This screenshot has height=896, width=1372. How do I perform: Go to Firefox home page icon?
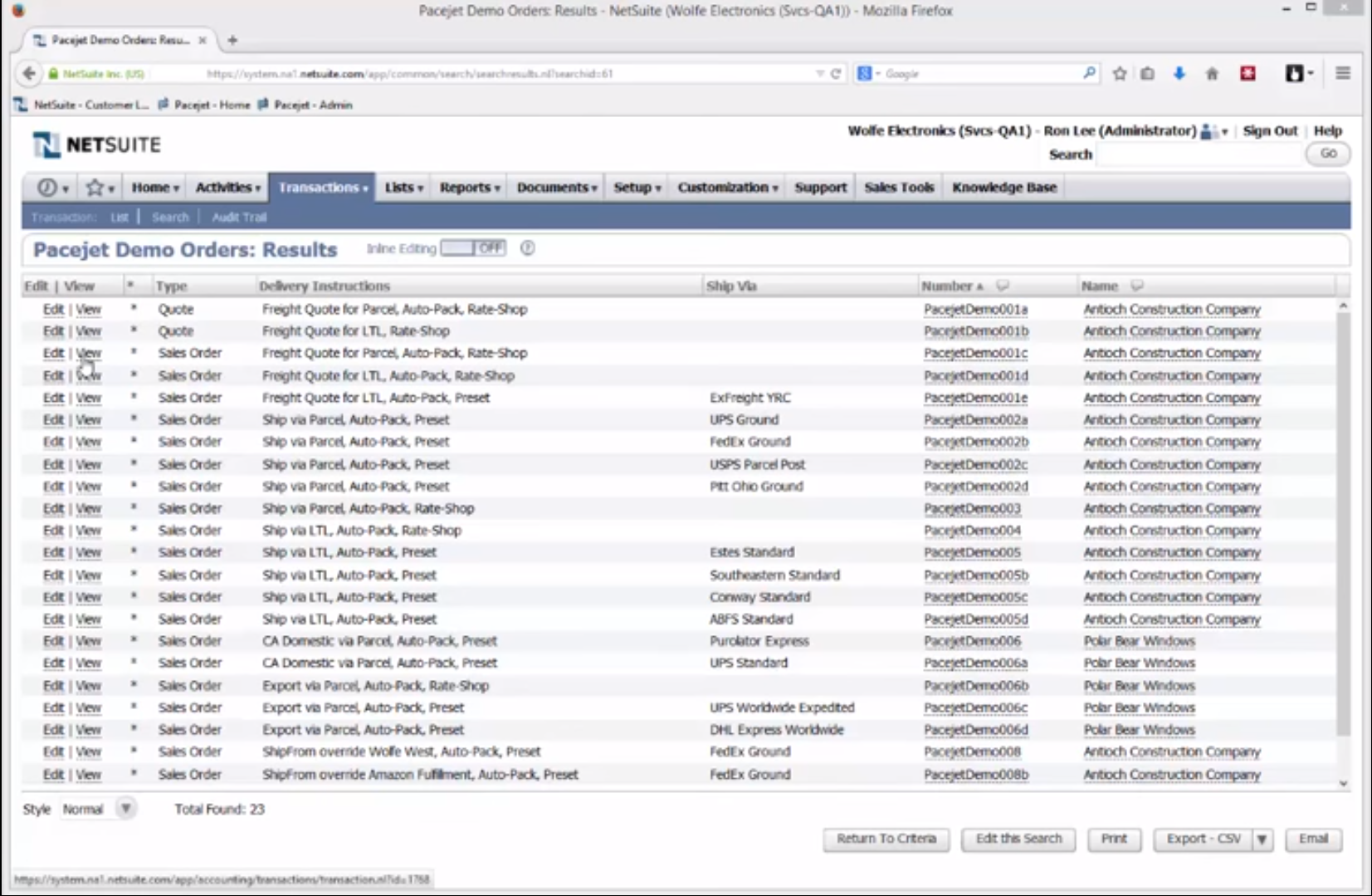[1212, 73]
